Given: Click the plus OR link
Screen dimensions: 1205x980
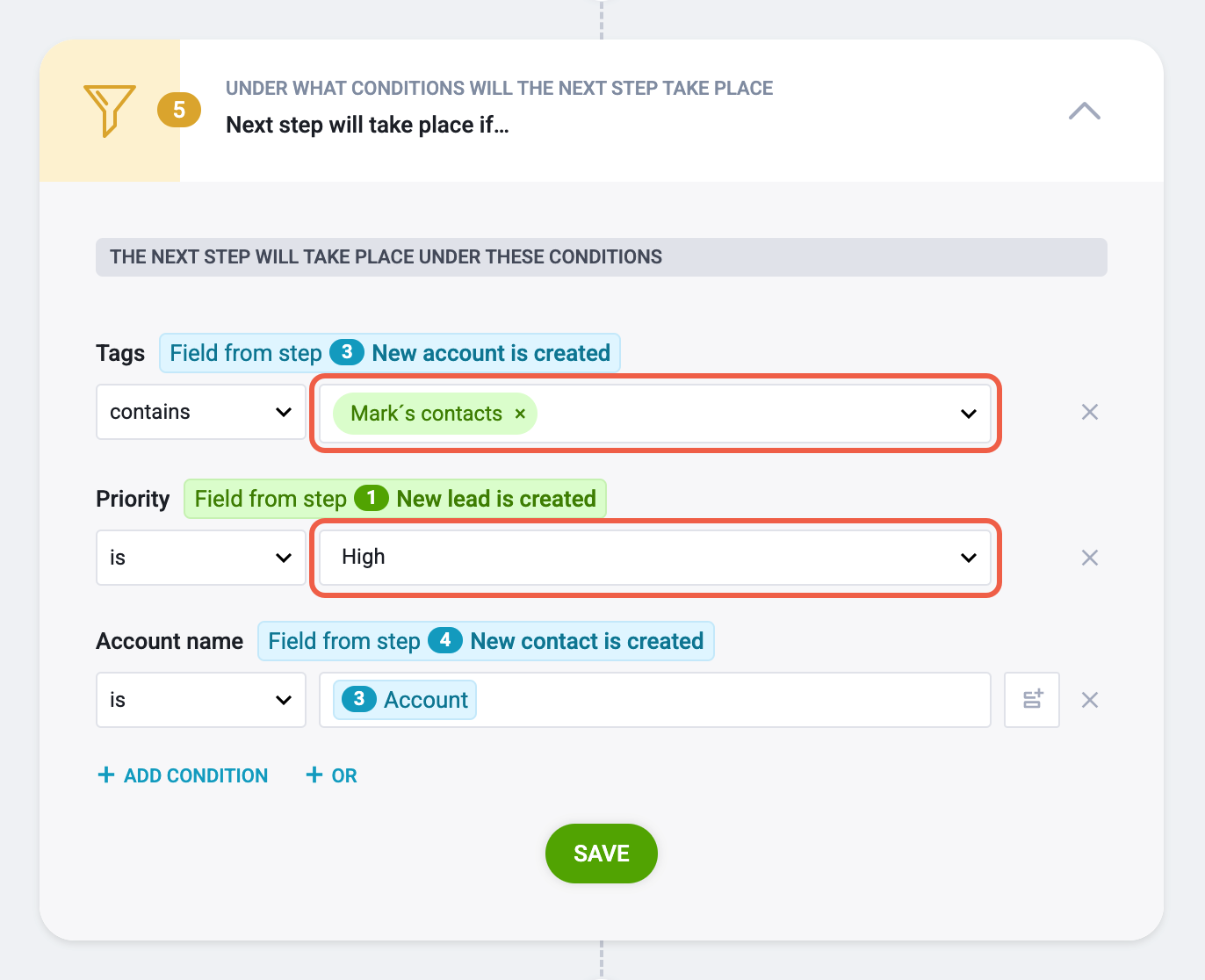Looking at the screenshot, I should point(331,775).
